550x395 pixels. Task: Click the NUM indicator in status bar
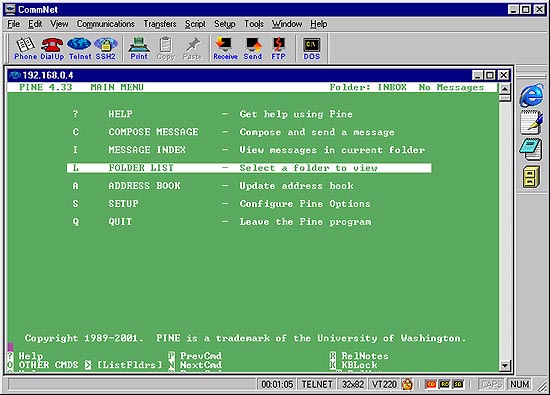point(519,384)
